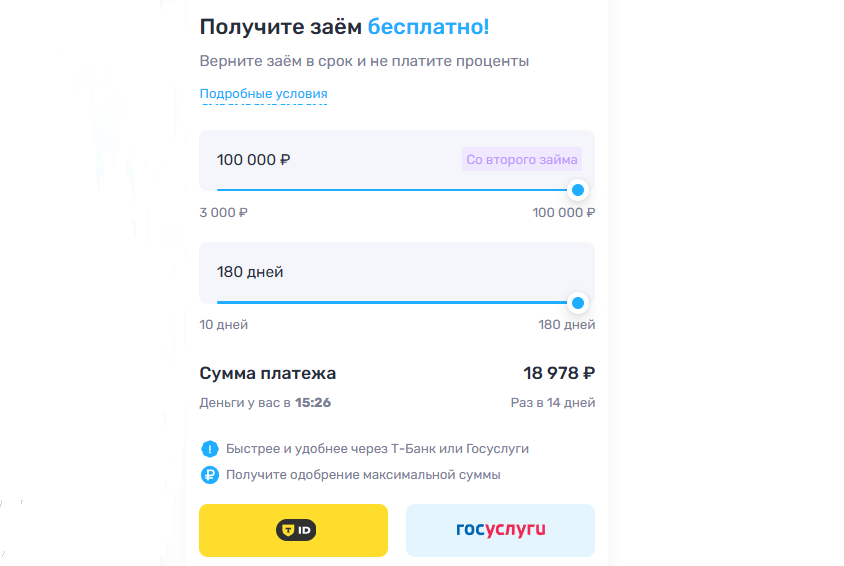Open the 'Подробные условия' link
The width and height of the screenshot is (844, 566).
coord(263,94)
